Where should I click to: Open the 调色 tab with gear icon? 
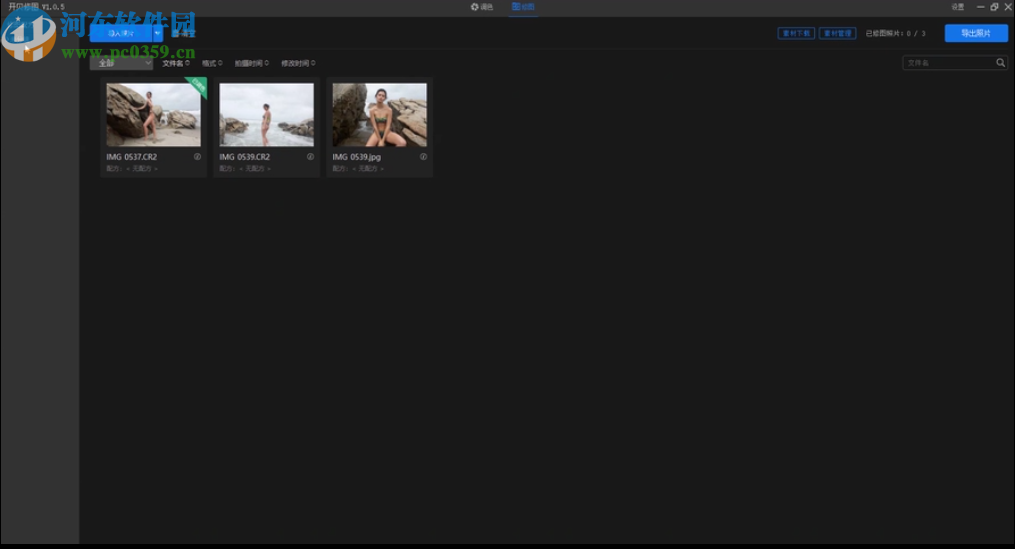coord(482,7)
